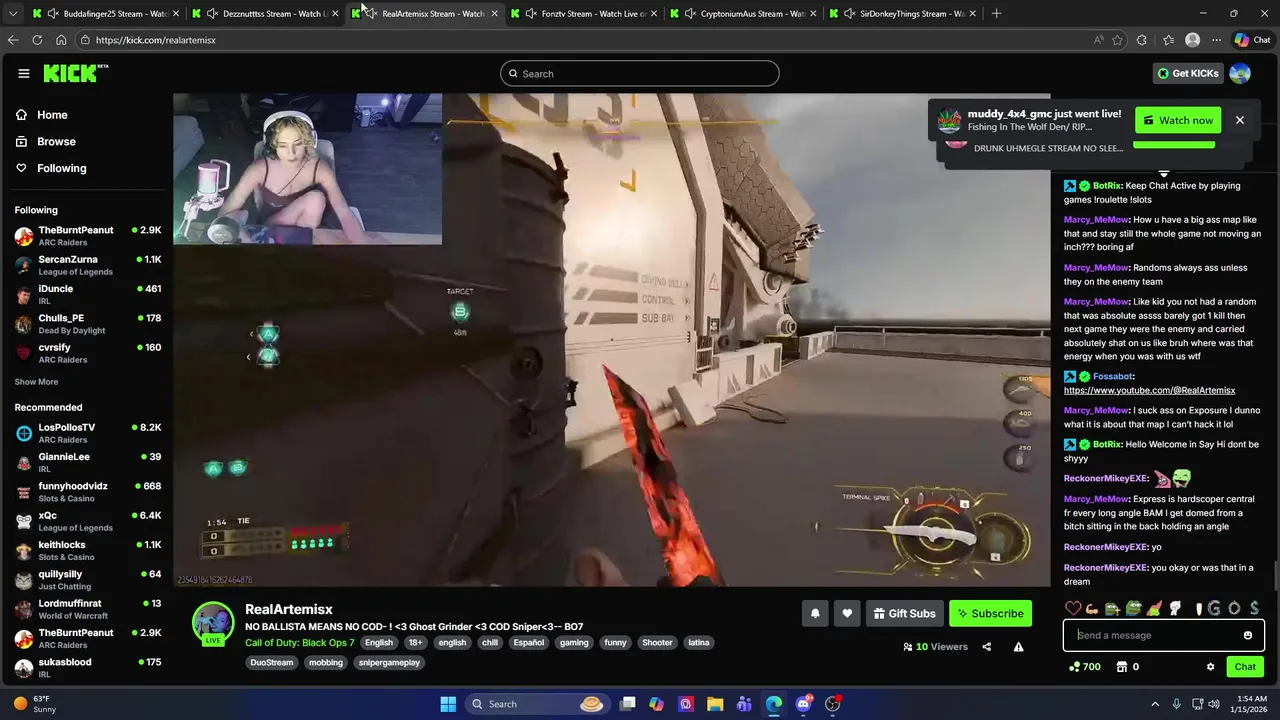The width and height of the screenshot is (1280, 720).
Task: Switch to SirDonkeyThings Stream tab
Action: point(904,13)
